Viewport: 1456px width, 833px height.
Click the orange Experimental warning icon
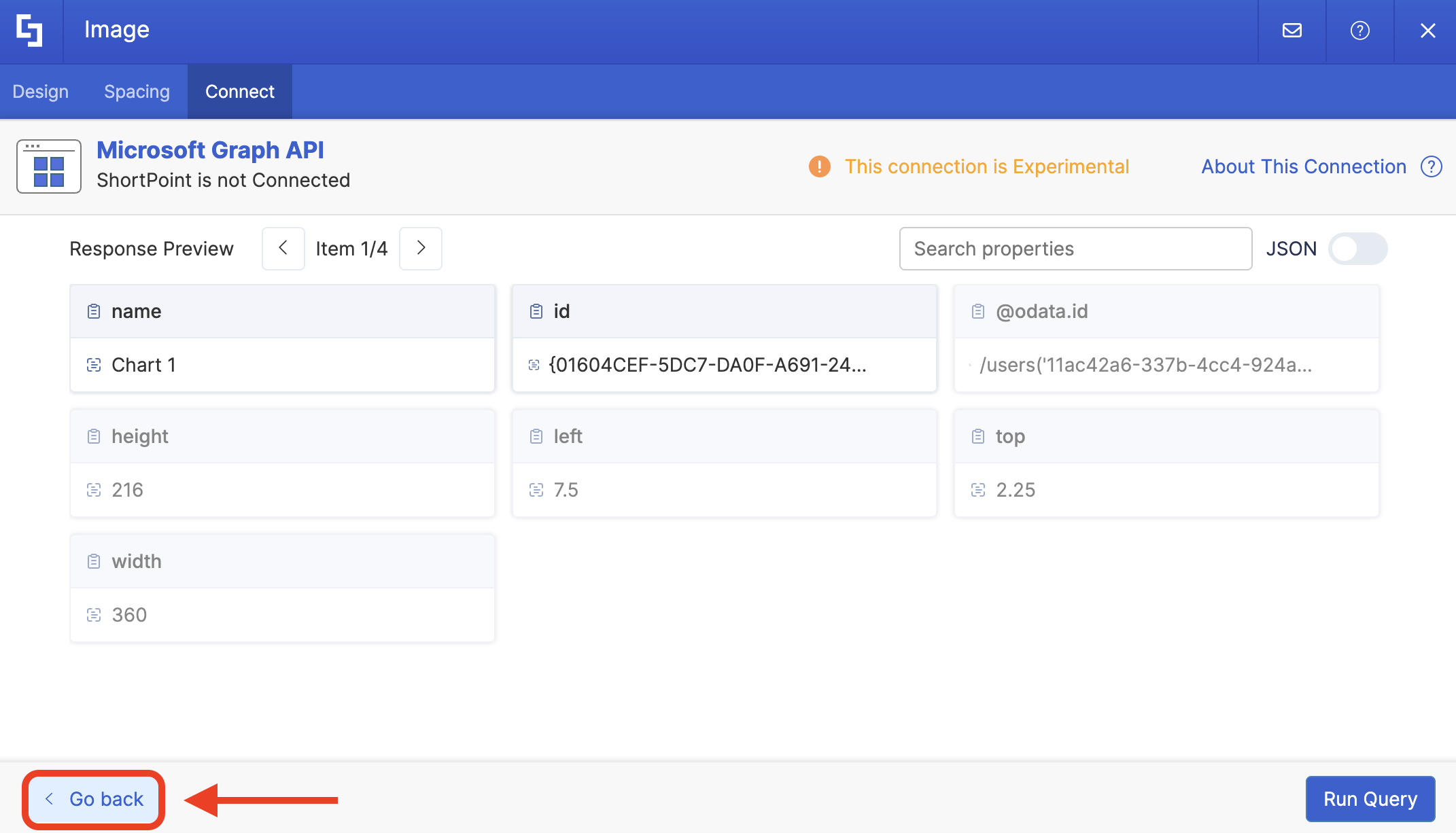pyautogui.click(x=820, y=166)
